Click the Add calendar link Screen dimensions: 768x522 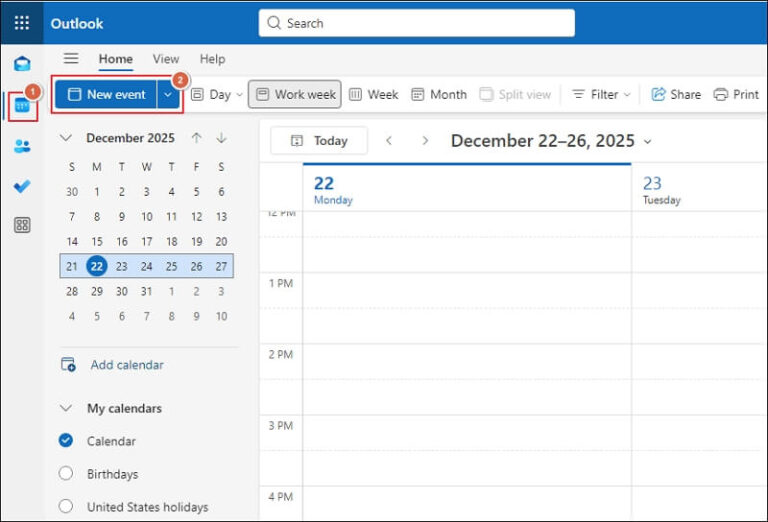(x=127, y=365)
